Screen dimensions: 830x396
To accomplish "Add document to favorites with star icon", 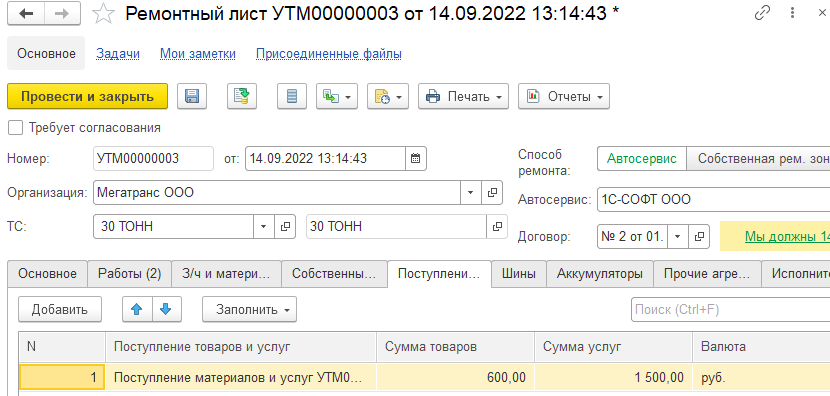I will click(104, 14).
